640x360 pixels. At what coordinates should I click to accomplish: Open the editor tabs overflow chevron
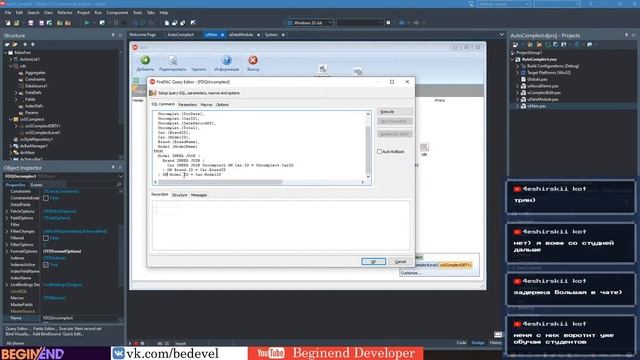coord(502,35)
